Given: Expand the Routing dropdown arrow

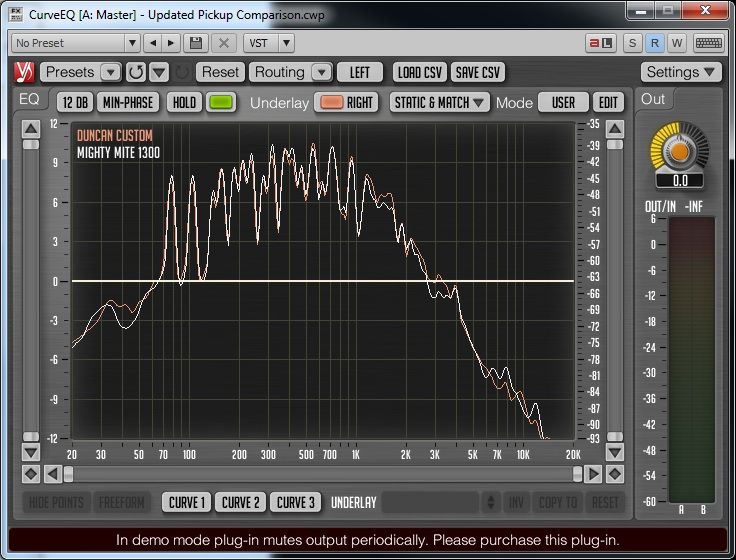Looking at the screenshot, I should pyautogui.click(x=322, y=72).
